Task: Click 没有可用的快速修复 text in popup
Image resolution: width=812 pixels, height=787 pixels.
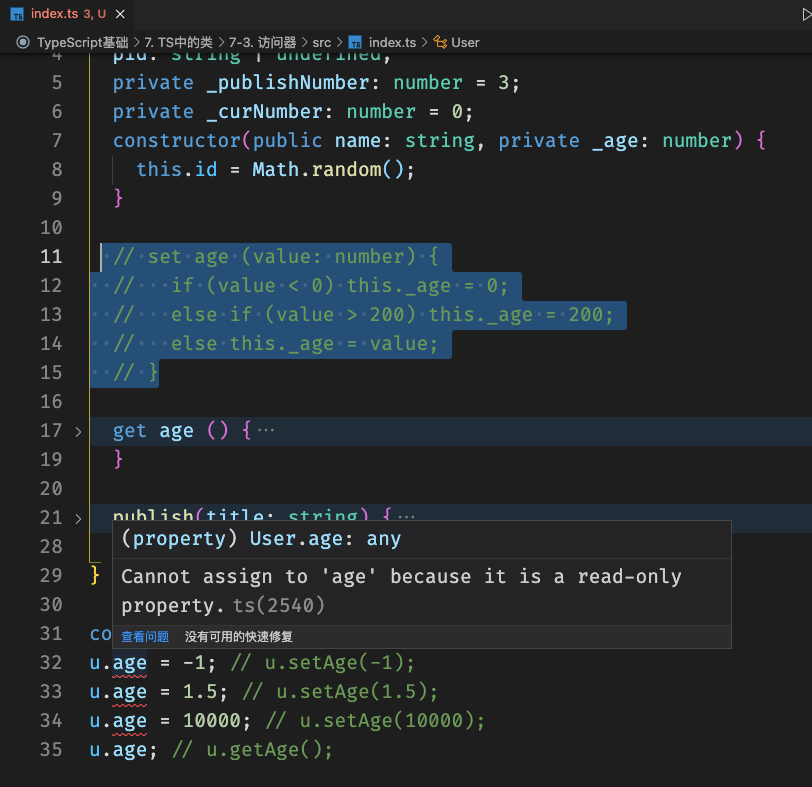Action: click(239, 636)
